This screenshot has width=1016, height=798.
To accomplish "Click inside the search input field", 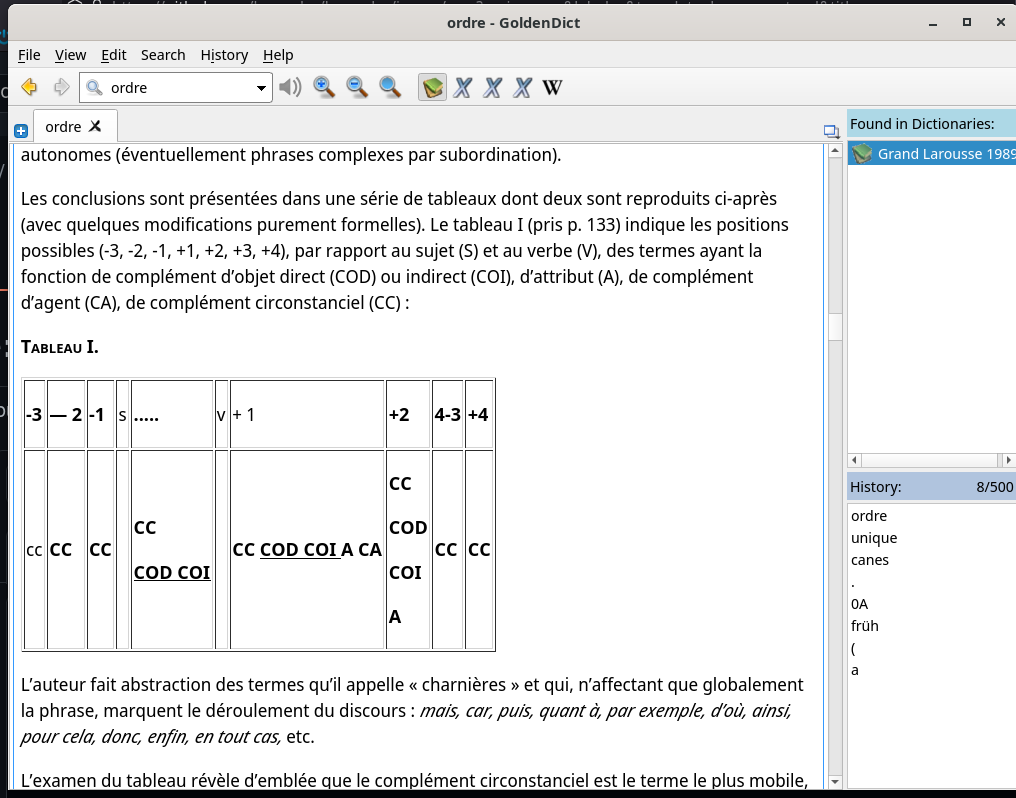I will 180,87.
